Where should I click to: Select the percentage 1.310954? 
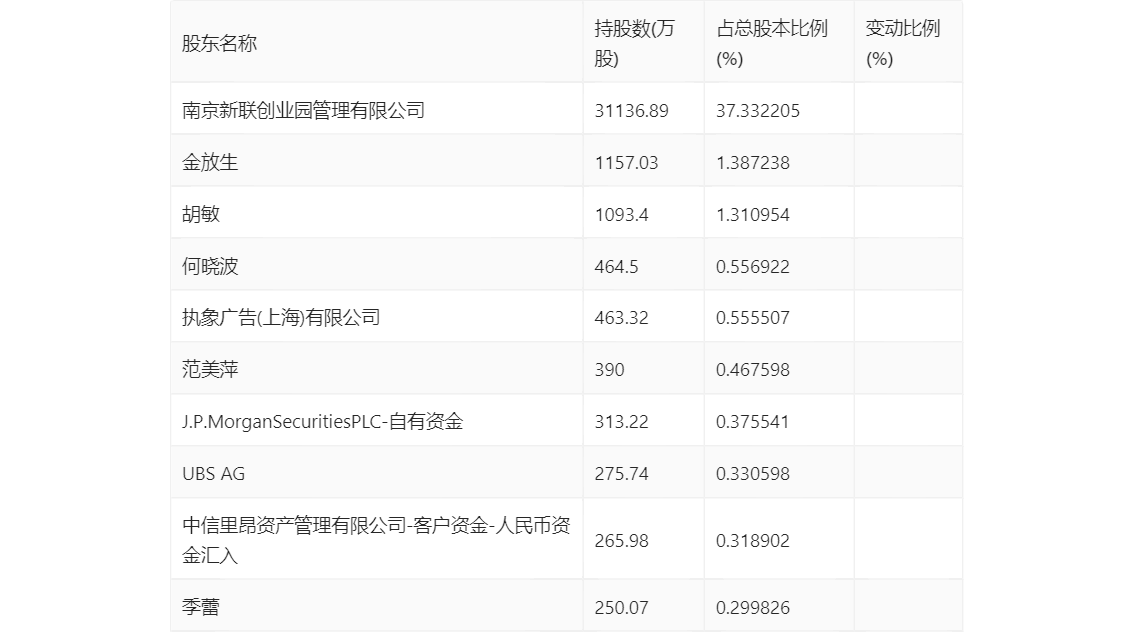point(753,215)
